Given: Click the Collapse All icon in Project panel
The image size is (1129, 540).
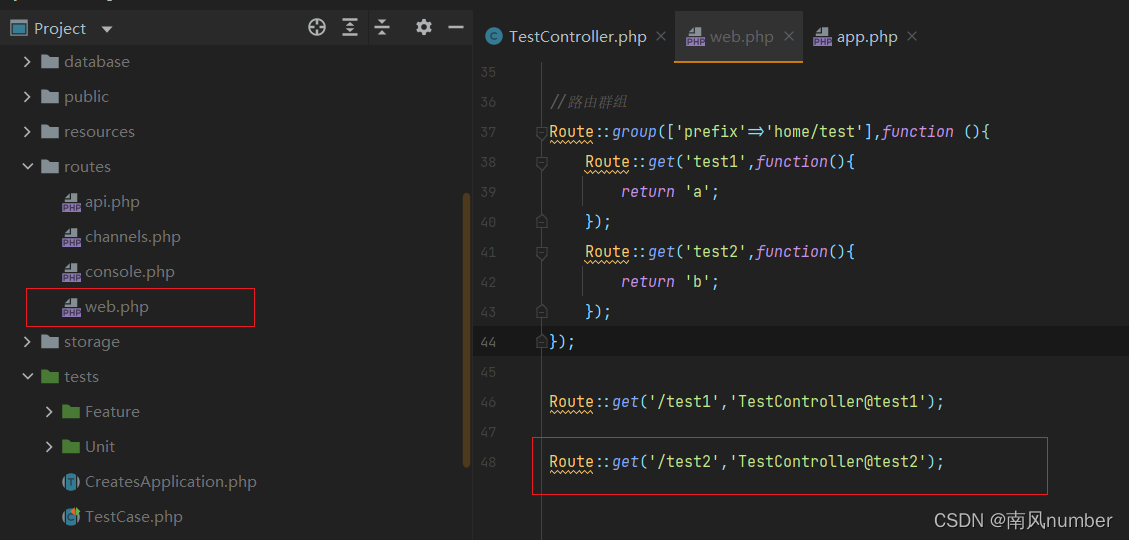Looking at the screenshot, I should (x=382, y=28).
